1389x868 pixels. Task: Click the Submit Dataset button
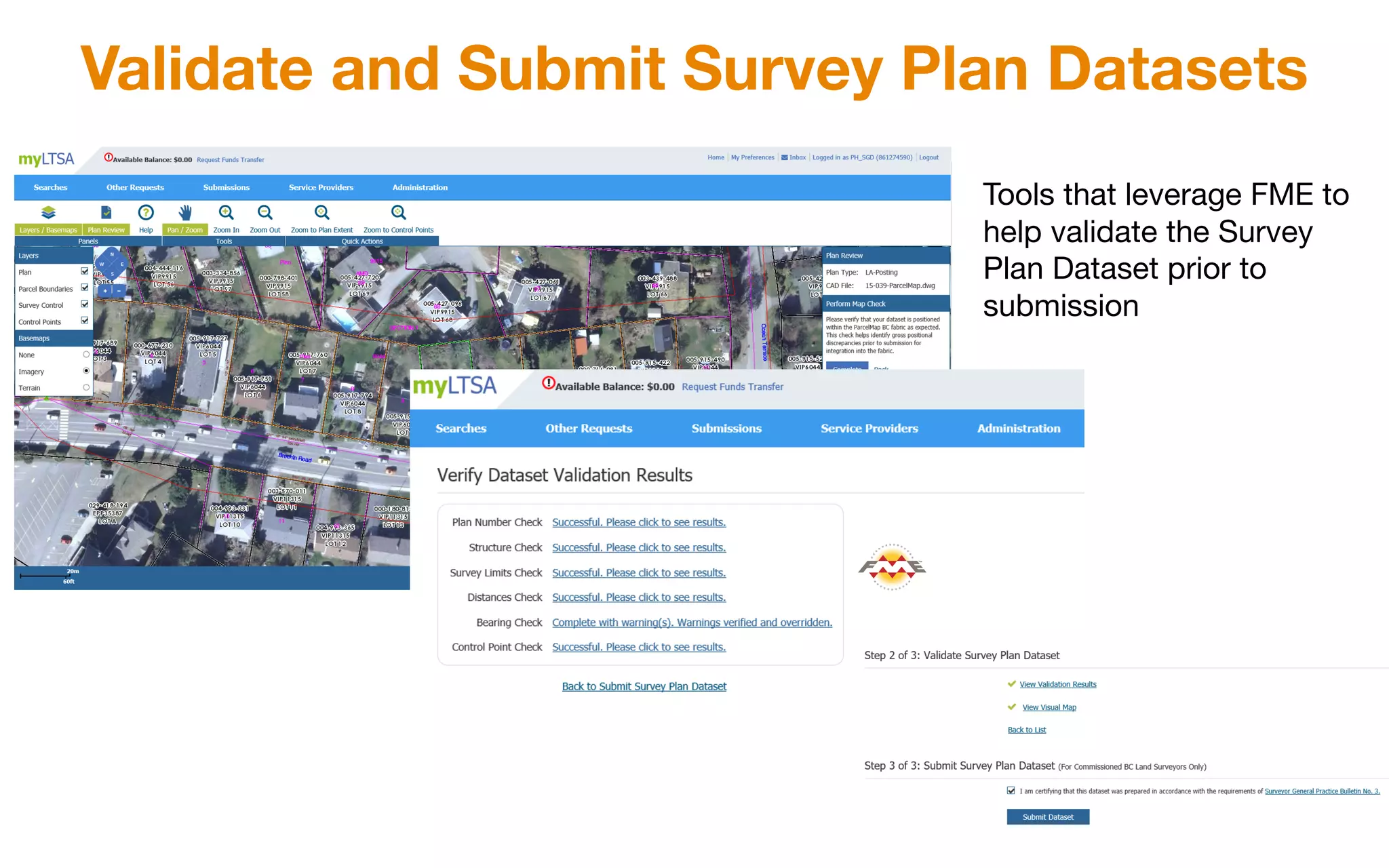coord(1048,817)
